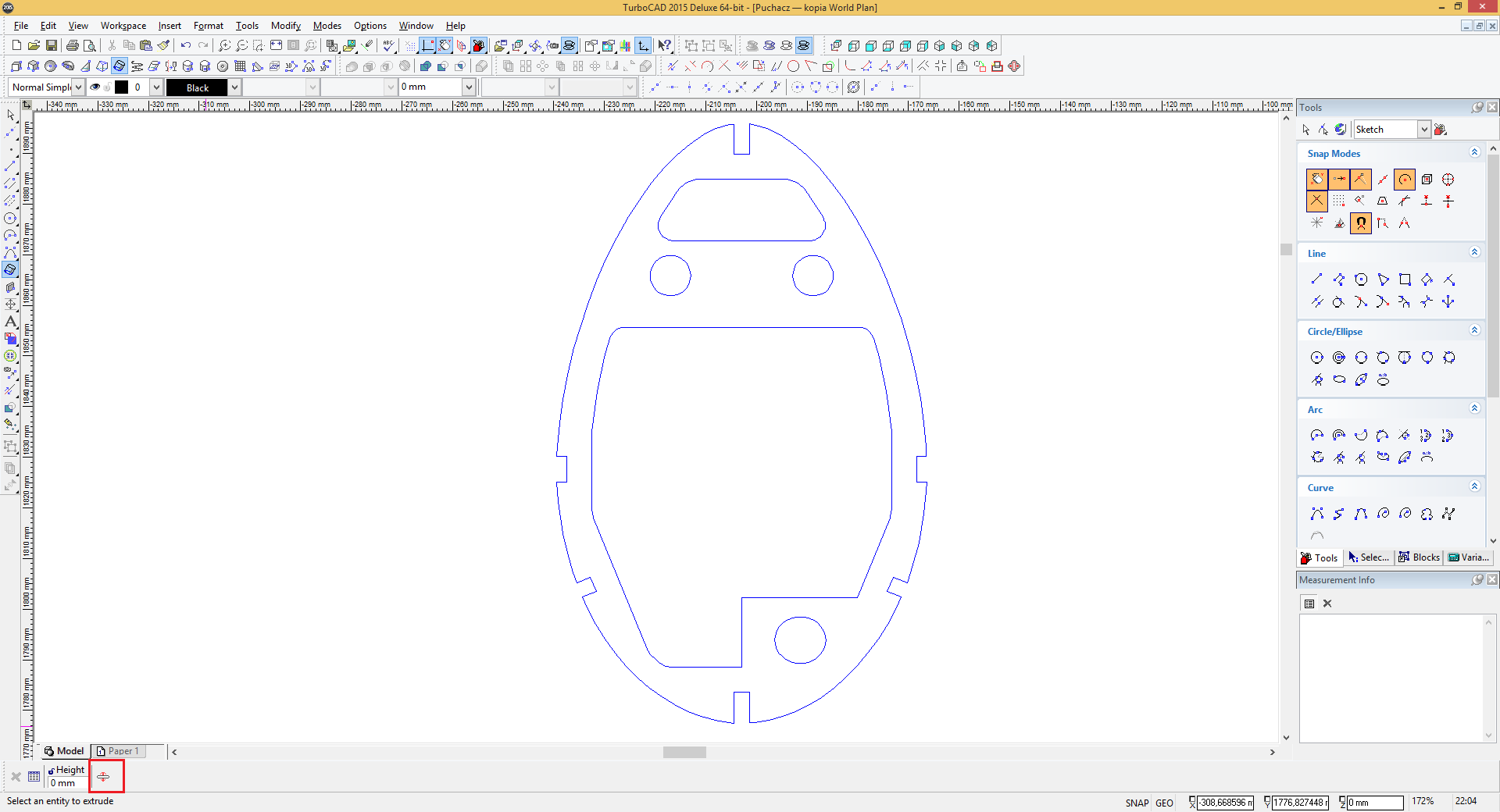Screen dimensions: 1500x812
Task: Click the Save file icon
Action: tap(52, 46)
